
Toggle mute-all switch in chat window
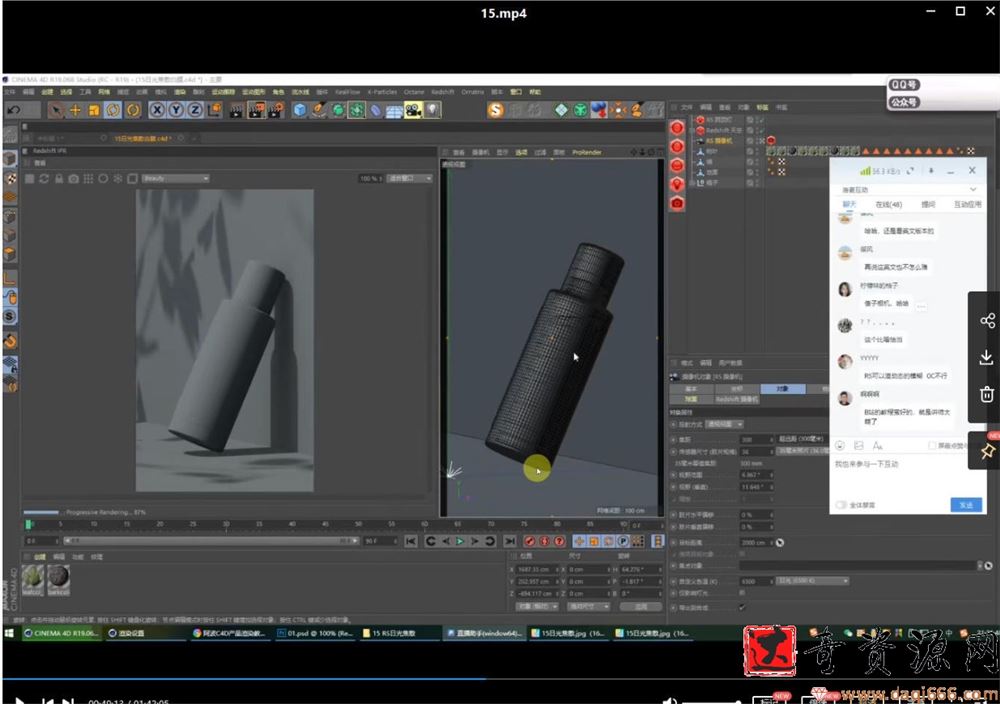tap(842, 505)
